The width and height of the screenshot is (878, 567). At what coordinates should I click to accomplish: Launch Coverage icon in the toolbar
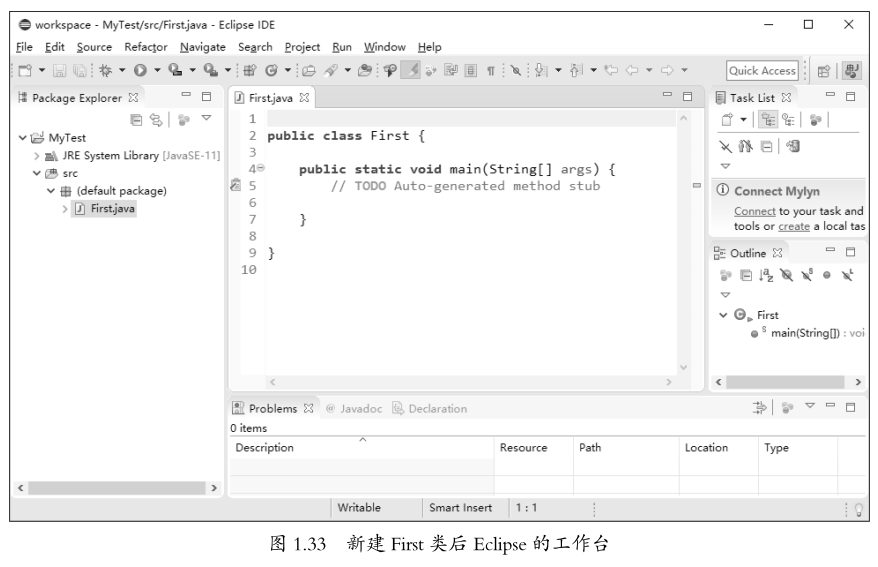point(175,71)
